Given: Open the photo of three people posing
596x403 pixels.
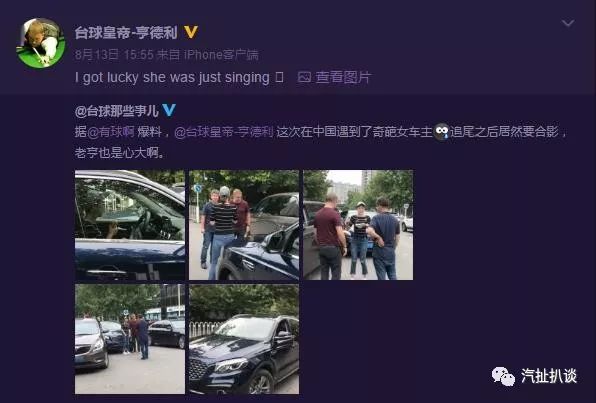Looking at the screenshot, I should click(x=244, y=225).
